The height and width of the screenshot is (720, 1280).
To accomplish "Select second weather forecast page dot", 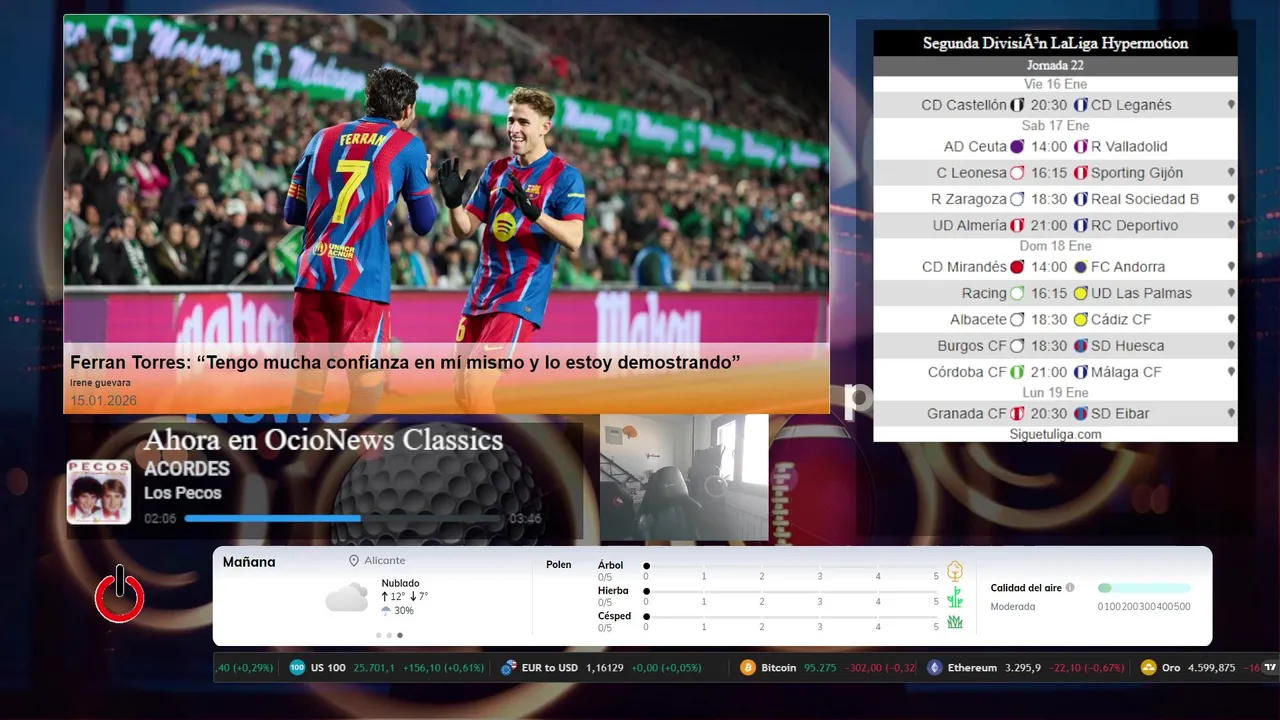I will tap(389, 635).
